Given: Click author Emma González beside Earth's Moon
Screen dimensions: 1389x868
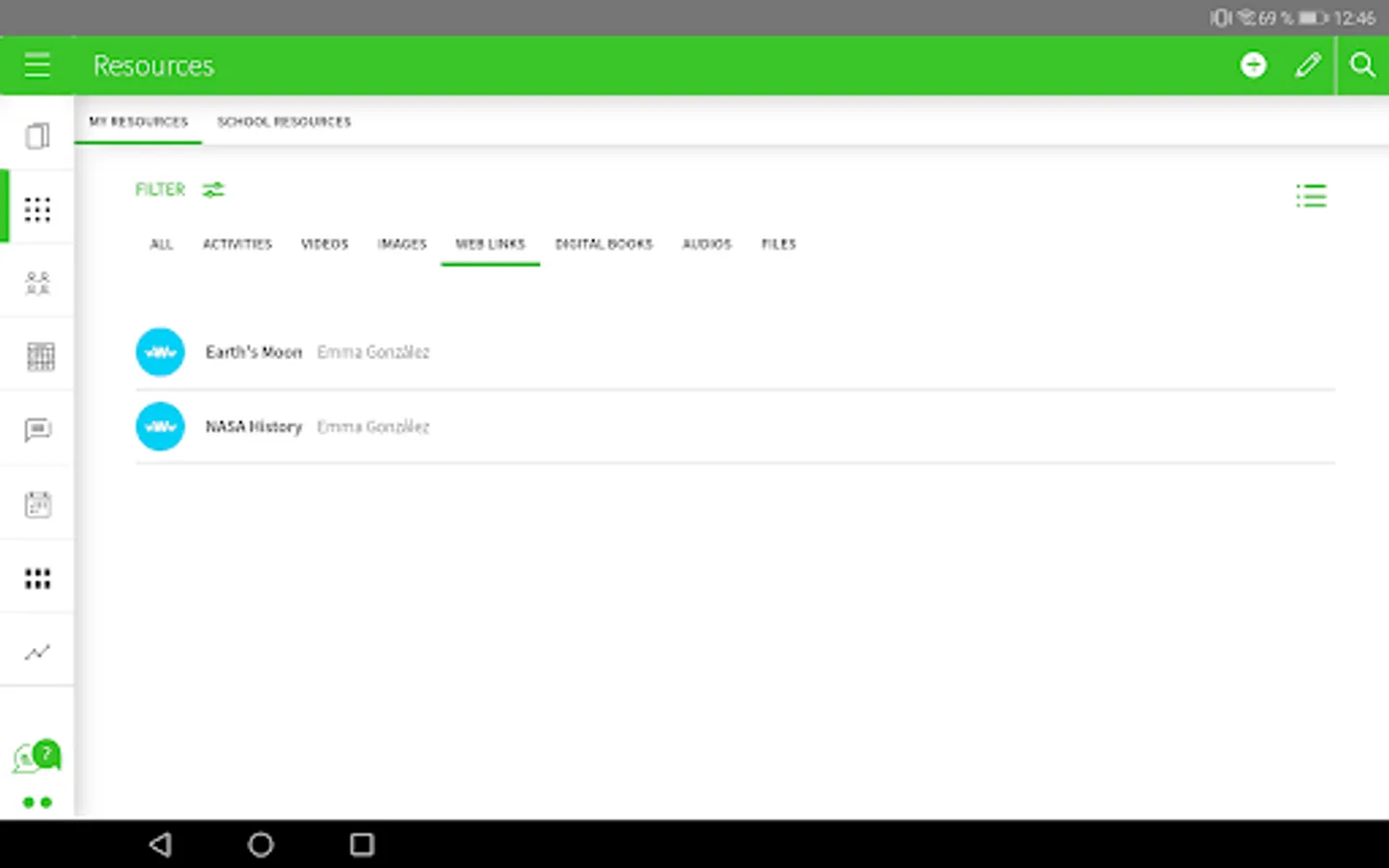Looking at the screenshot, I should click(373, 352).
